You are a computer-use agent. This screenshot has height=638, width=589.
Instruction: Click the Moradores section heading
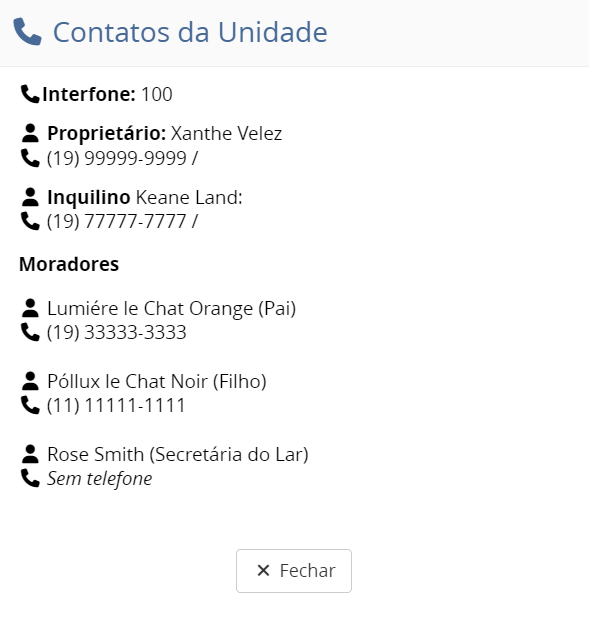(x=69, y=264)
